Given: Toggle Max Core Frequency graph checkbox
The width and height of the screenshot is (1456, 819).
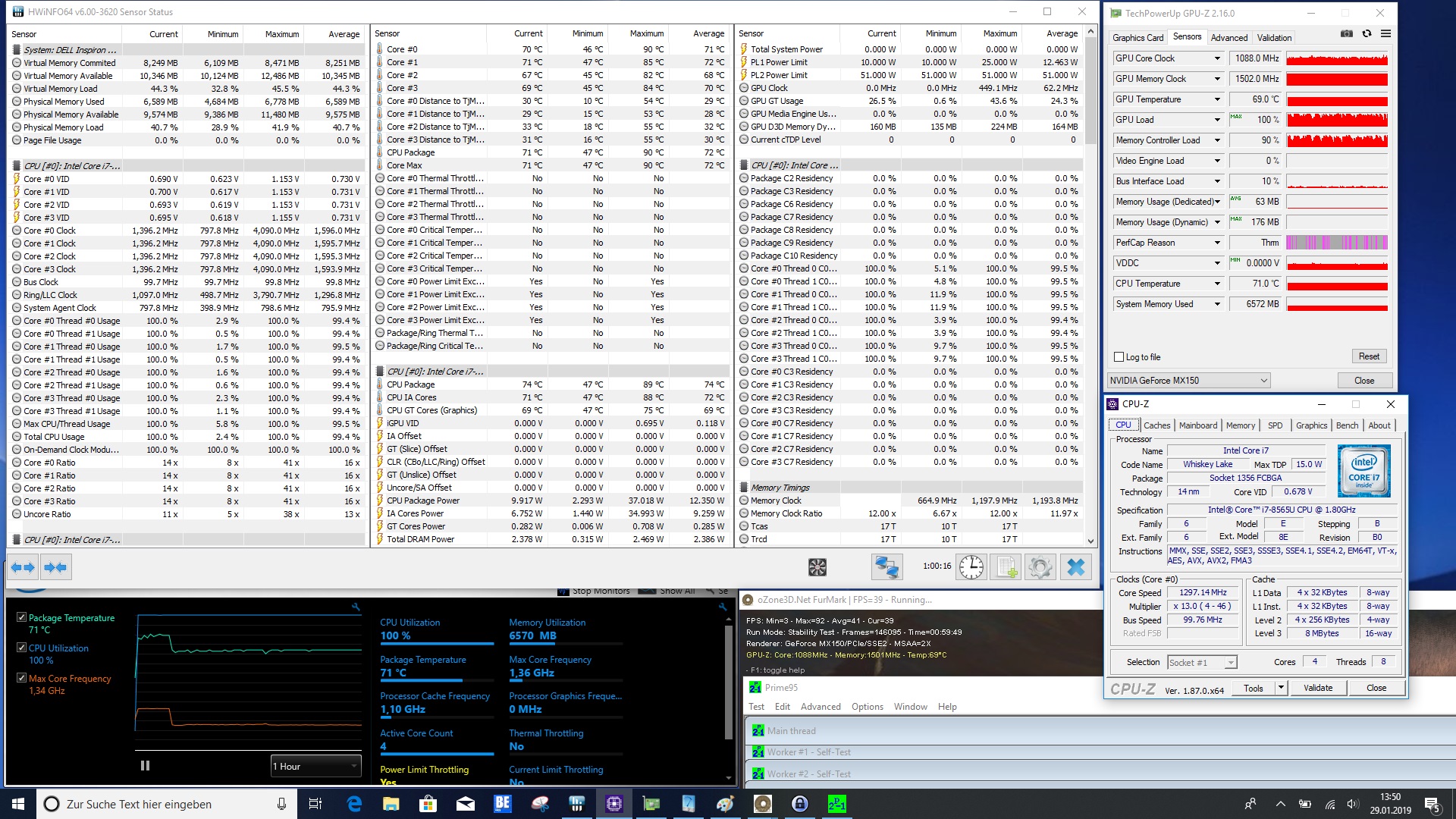Looking at the screenshot, I should tap(21, 678).
